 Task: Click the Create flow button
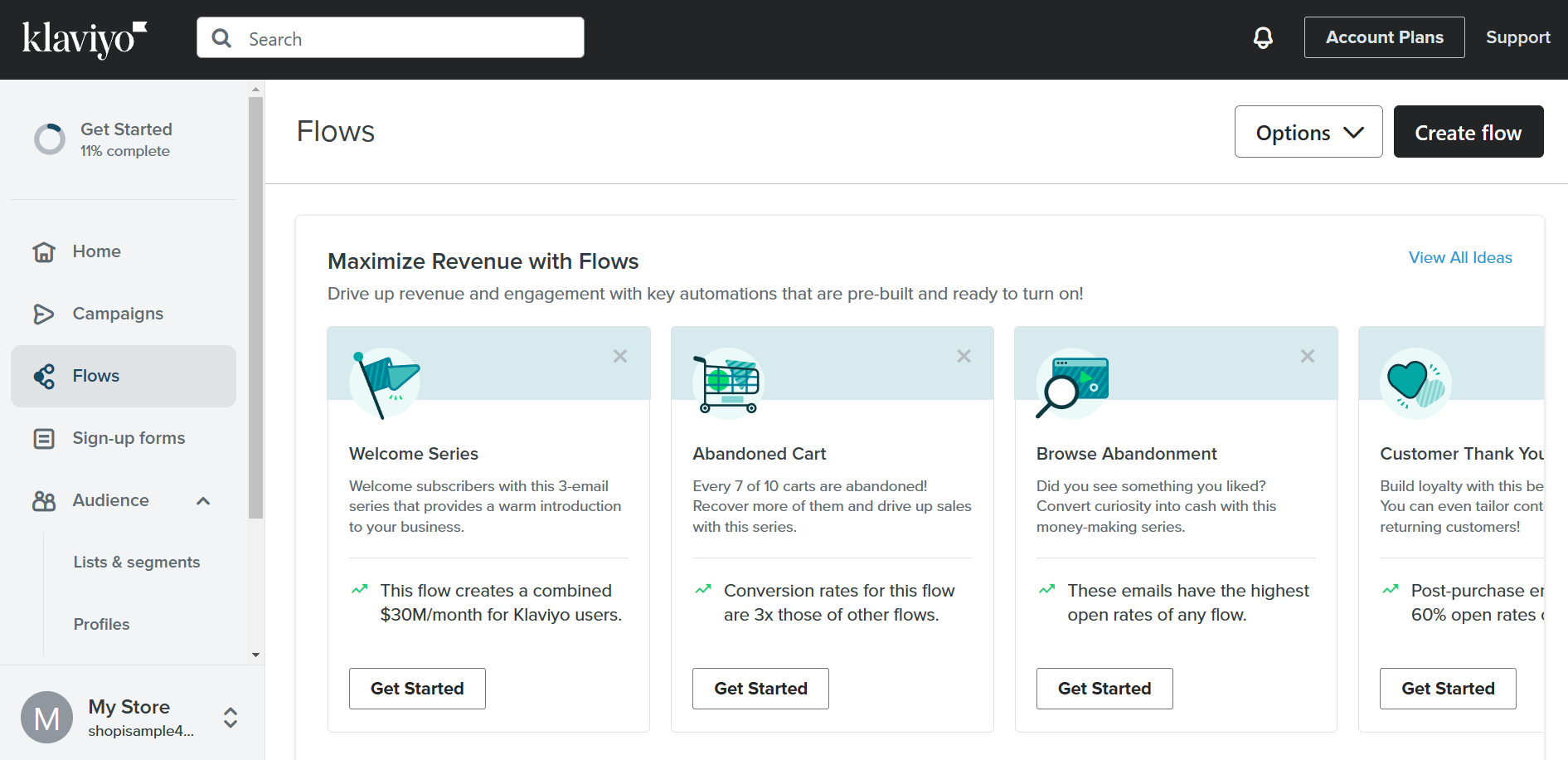1468,132
